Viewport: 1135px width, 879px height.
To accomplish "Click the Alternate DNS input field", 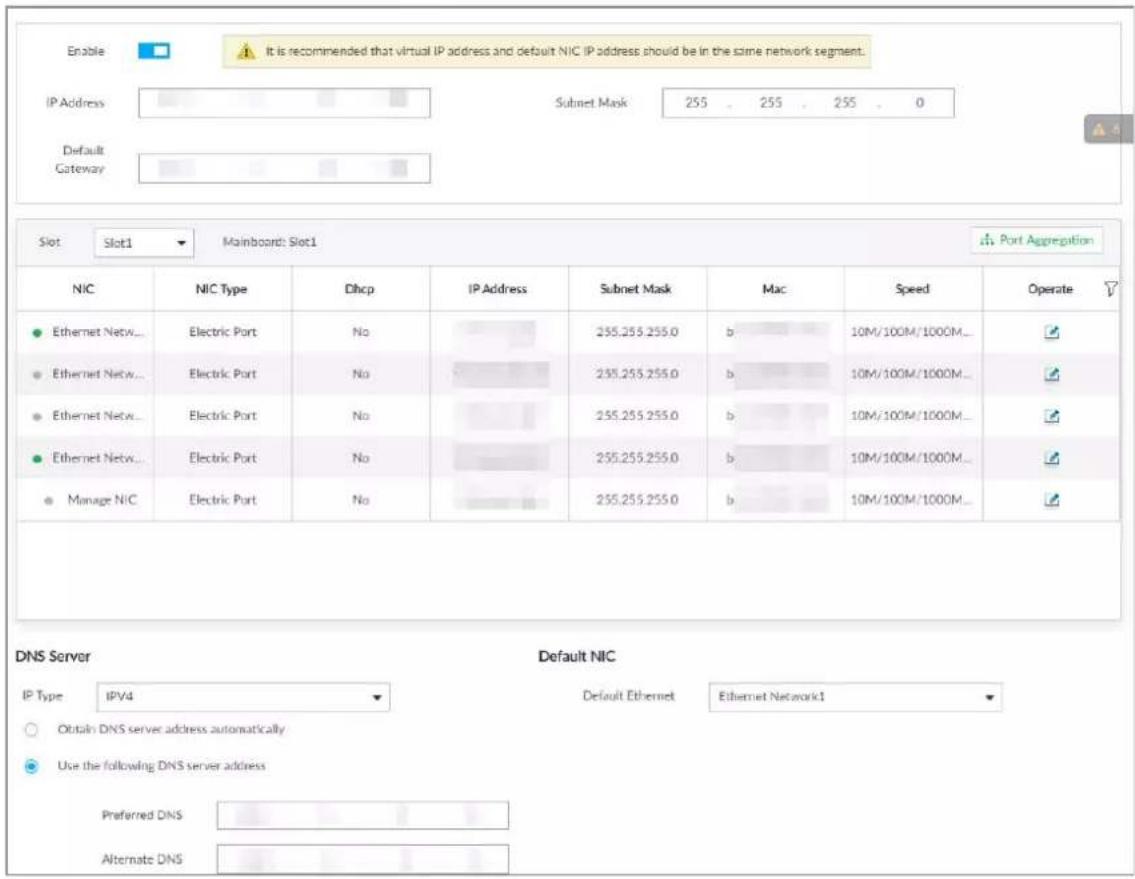I will pyautogui.click(x=363, y=859).
